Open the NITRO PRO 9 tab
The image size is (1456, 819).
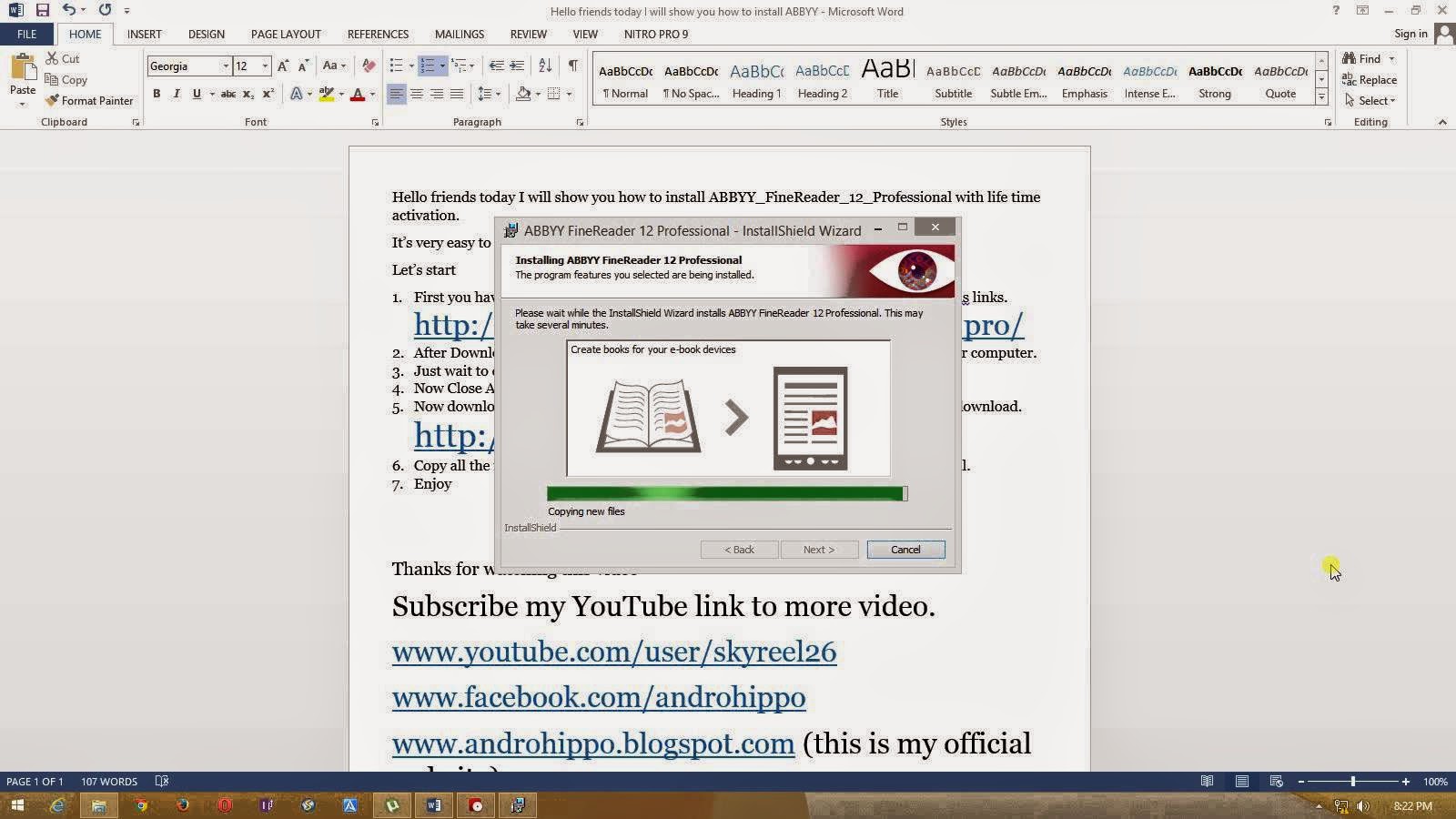tap(656, 34)
